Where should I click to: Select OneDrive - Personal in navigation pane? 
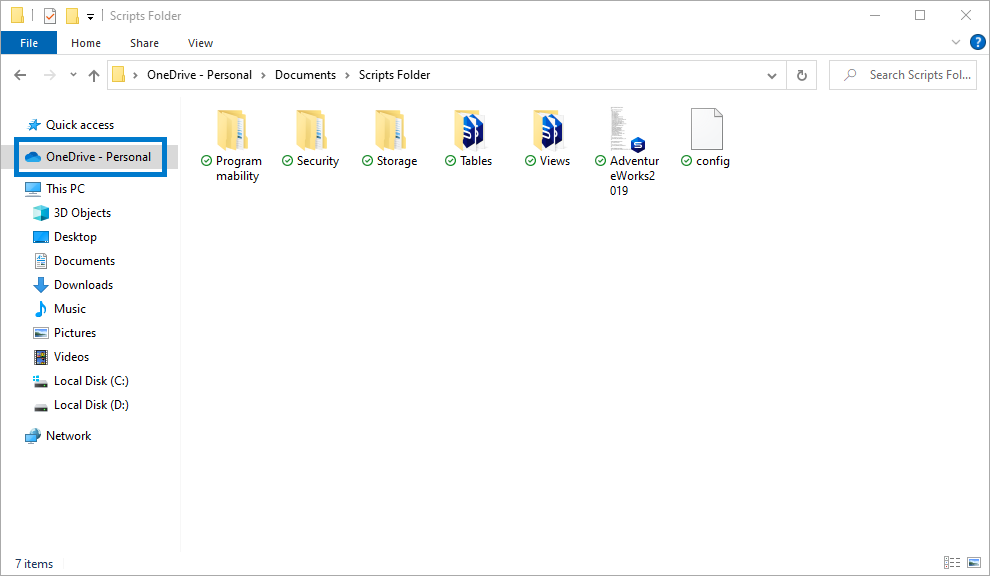[98, 157]
